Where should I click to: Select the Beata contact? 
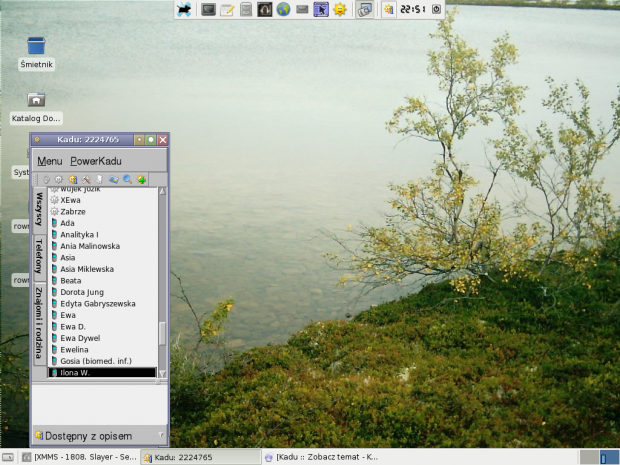(103, 281)
